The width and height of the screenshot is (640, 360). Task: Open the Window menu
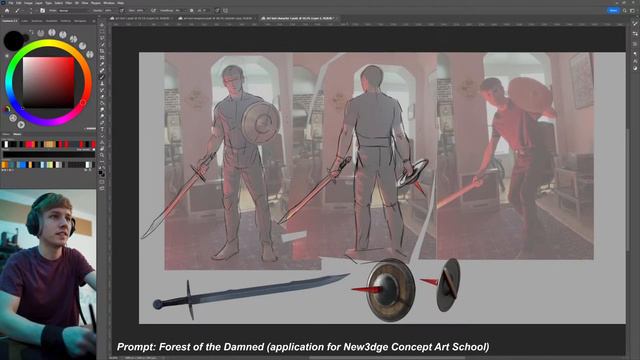click(109, 3)
